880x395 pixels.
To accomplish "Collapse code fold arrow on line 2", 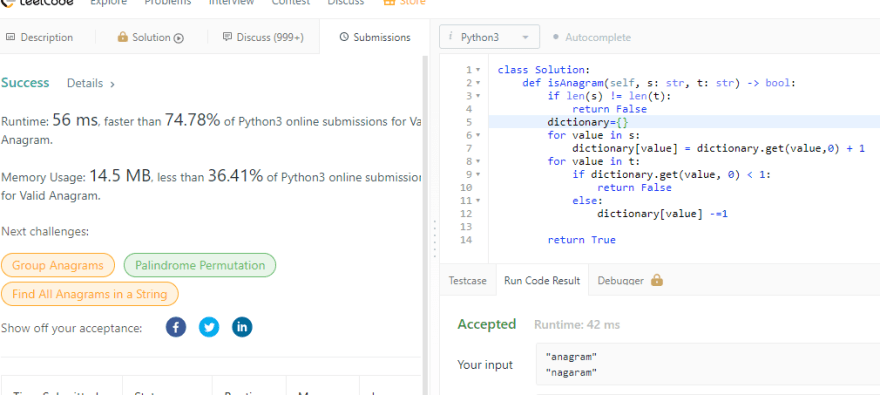I will (478, 83).
